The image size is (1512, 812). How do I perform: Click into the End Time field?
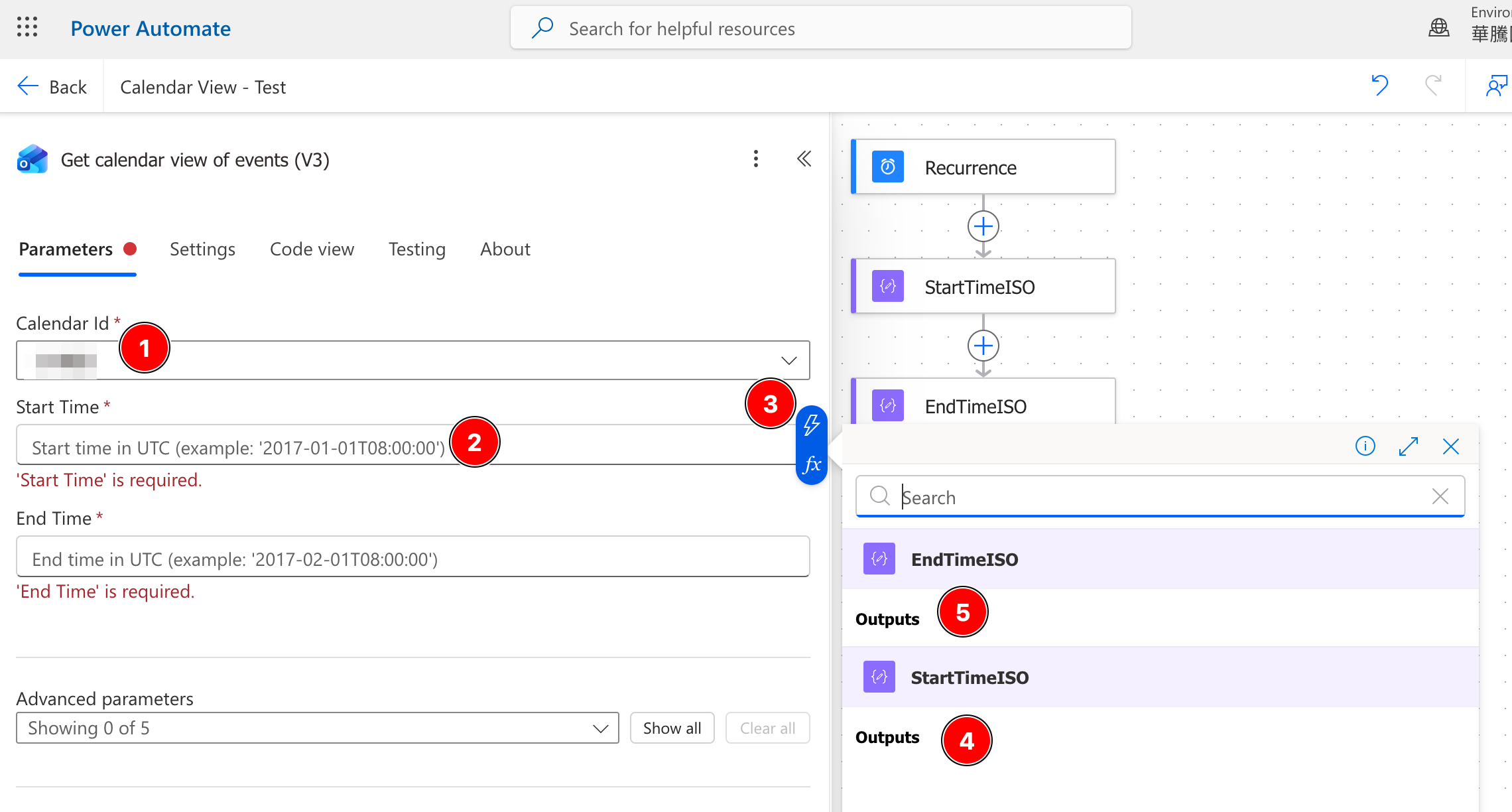point(412,557)
